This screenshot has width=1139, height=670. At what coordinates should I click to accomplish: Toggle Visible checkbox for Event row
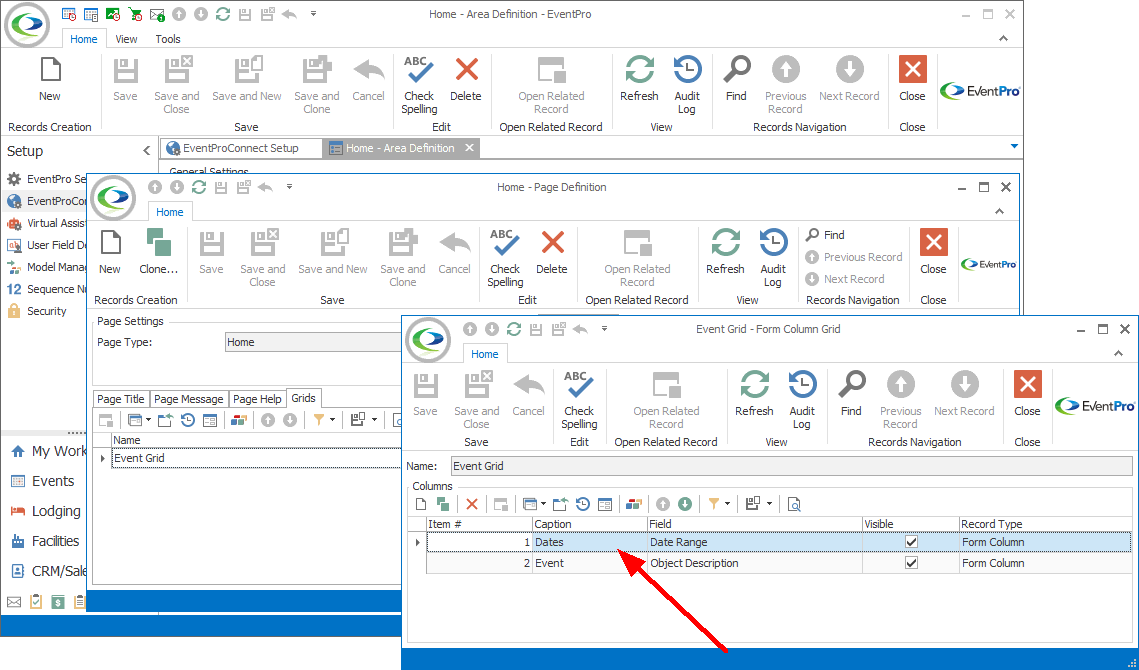click(x=912, y=563)
